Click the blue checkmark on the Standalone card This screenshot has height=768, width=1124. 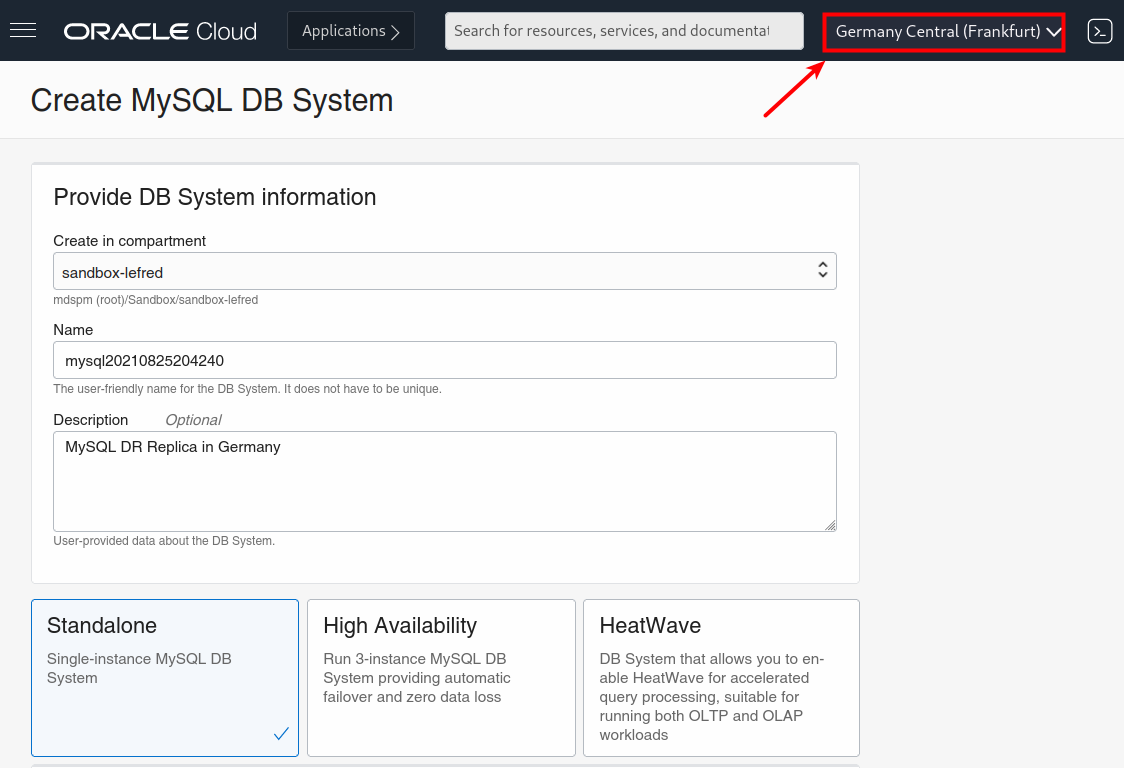[281, 734]
